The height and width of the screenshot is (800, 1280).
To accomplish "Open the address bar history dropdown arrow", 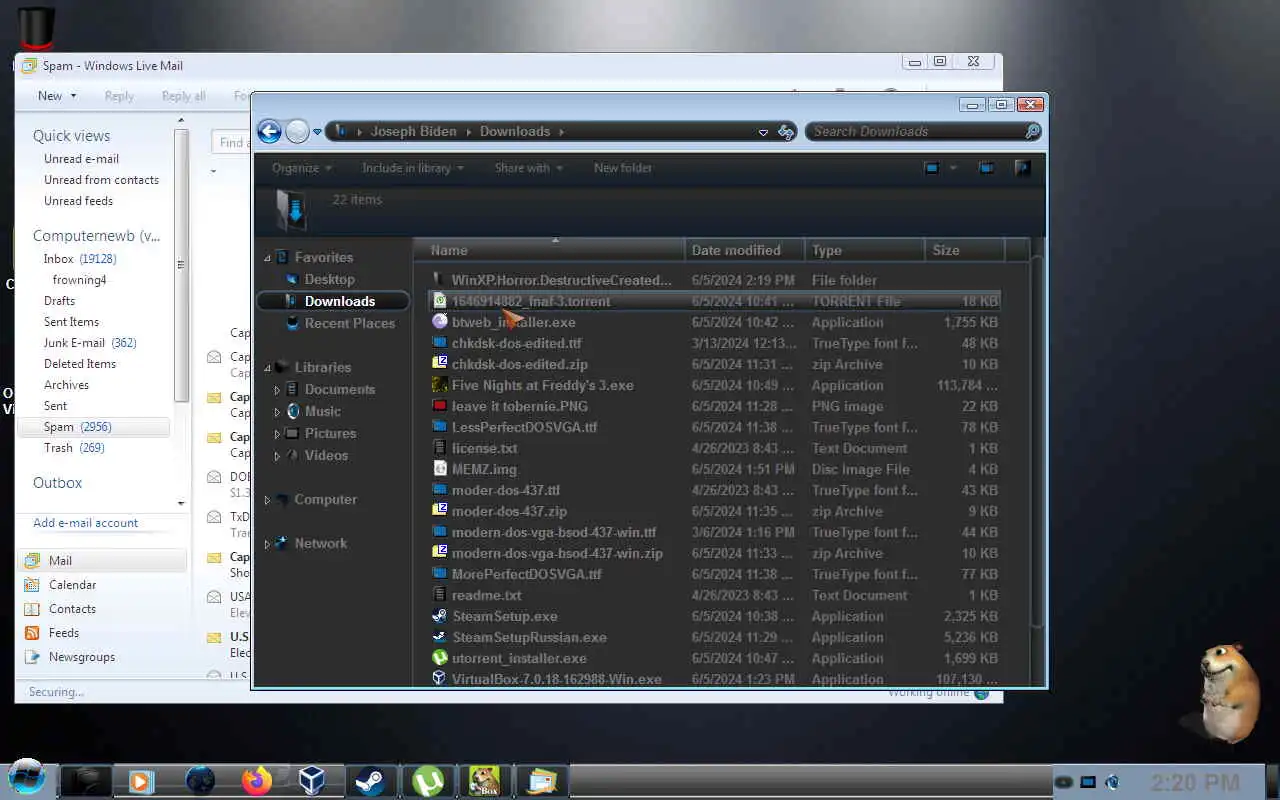I will click(x=763, y=132).
